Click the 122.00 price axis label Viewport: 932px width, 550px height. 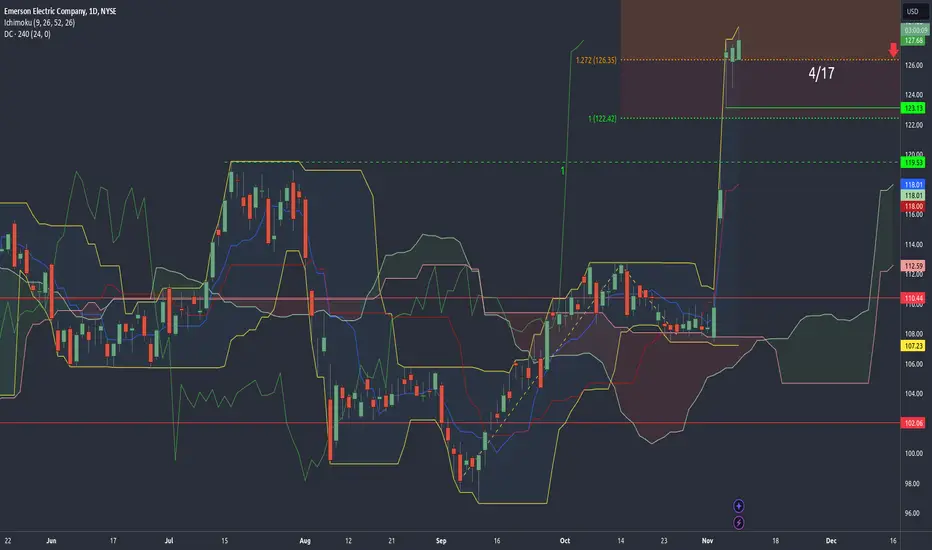[914, 125]
